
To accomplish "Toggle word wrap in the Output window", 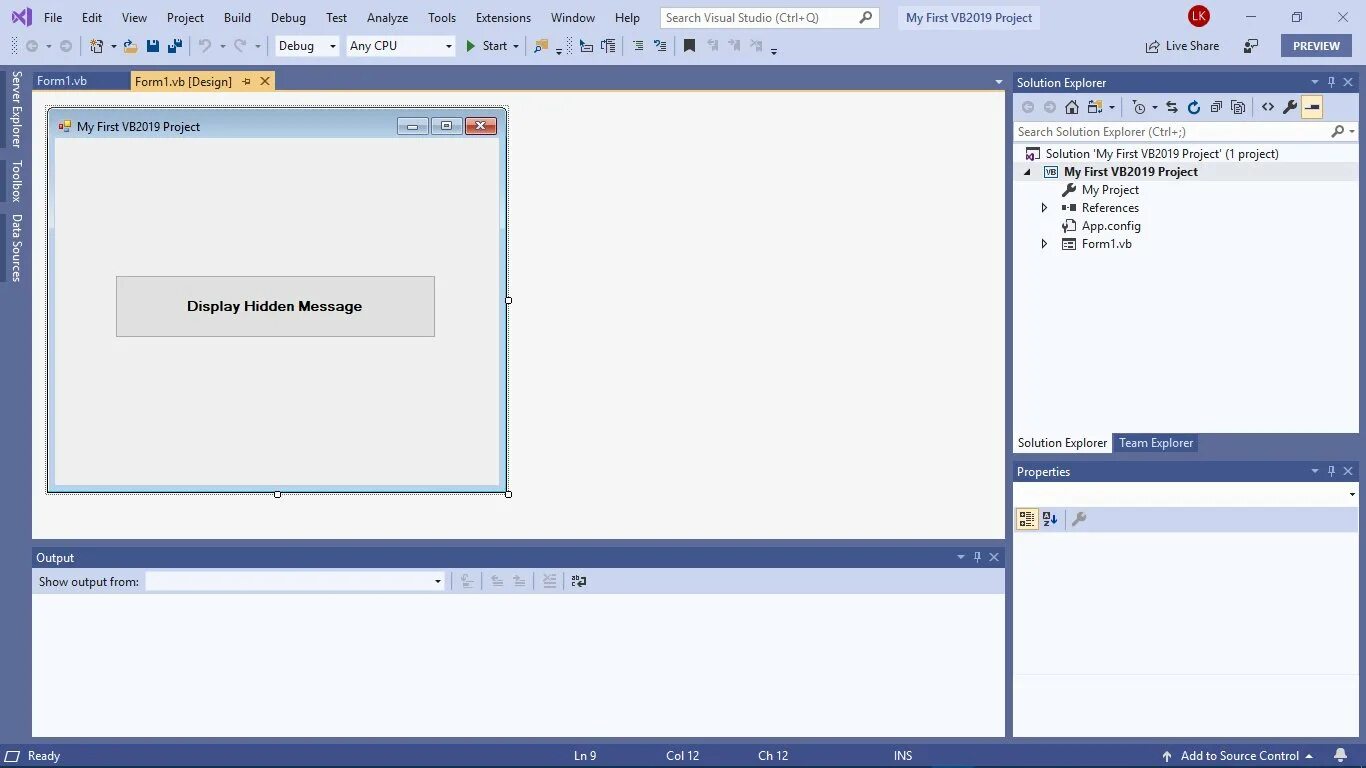I will coord(578,581).
